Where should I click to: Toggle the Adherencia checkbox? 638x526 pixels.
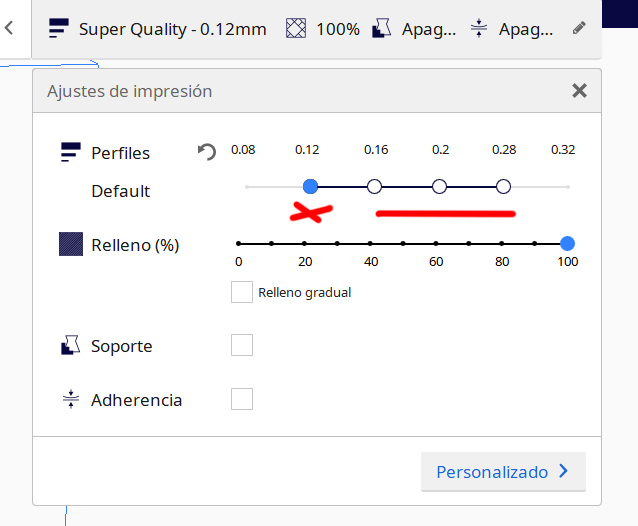(x=242, y=399)
